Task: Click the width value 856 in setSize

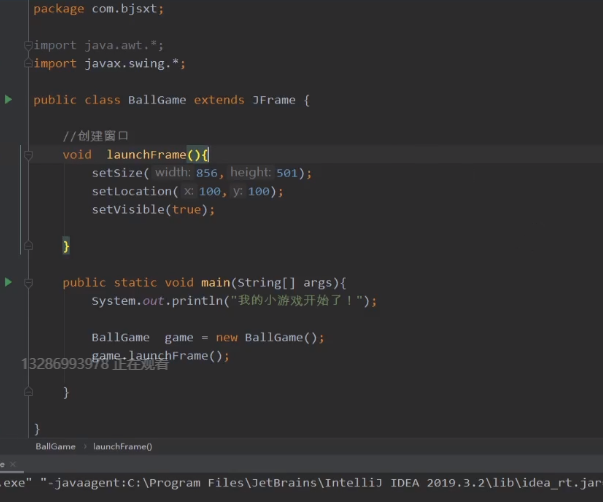Action: tap(207, 173)
